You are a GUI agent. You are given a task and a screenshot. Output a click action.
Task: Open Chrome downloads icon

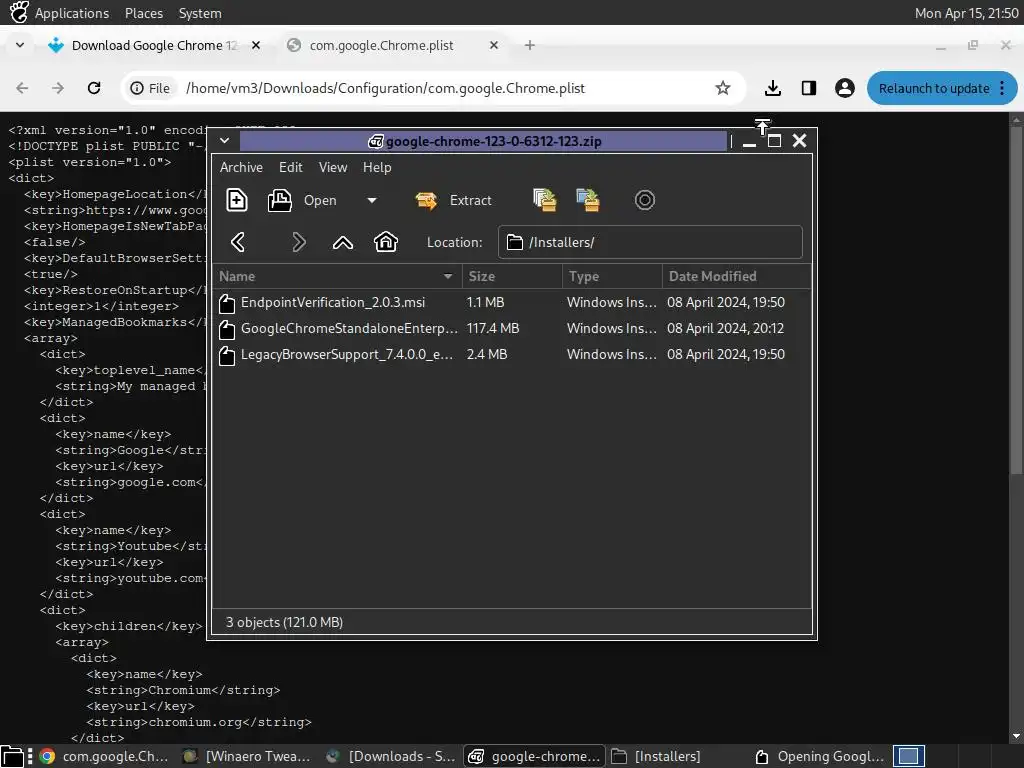tap(773, 88)
